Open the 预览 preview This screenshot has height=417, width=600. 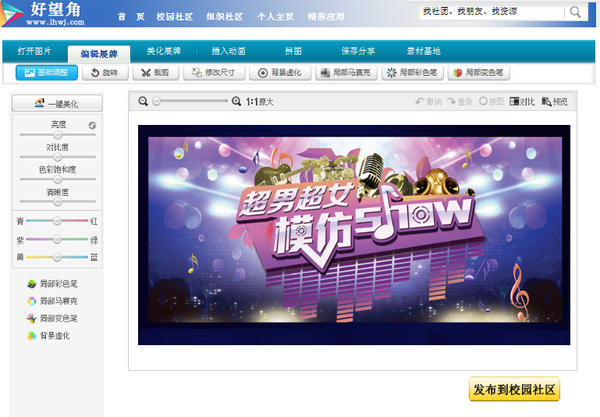pos(554,102)
